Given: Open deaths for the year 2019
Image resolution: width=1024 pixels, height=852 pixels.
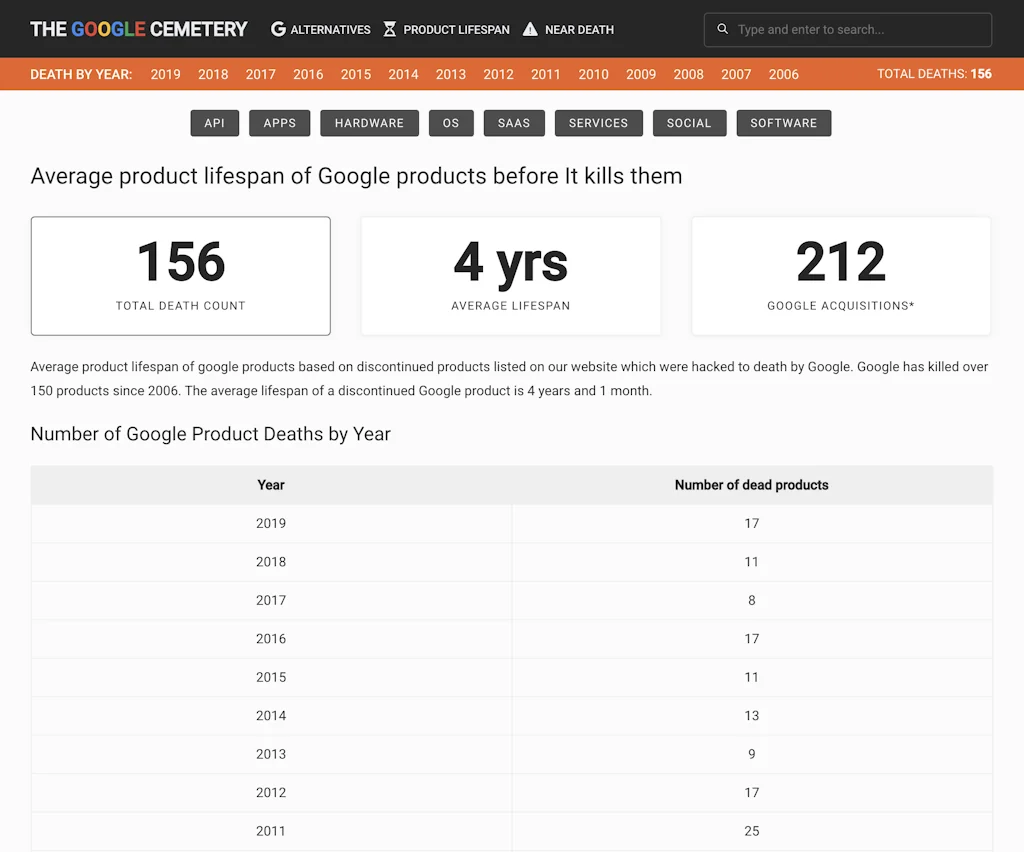Looking at the screenshot, I should coord(165,74).
